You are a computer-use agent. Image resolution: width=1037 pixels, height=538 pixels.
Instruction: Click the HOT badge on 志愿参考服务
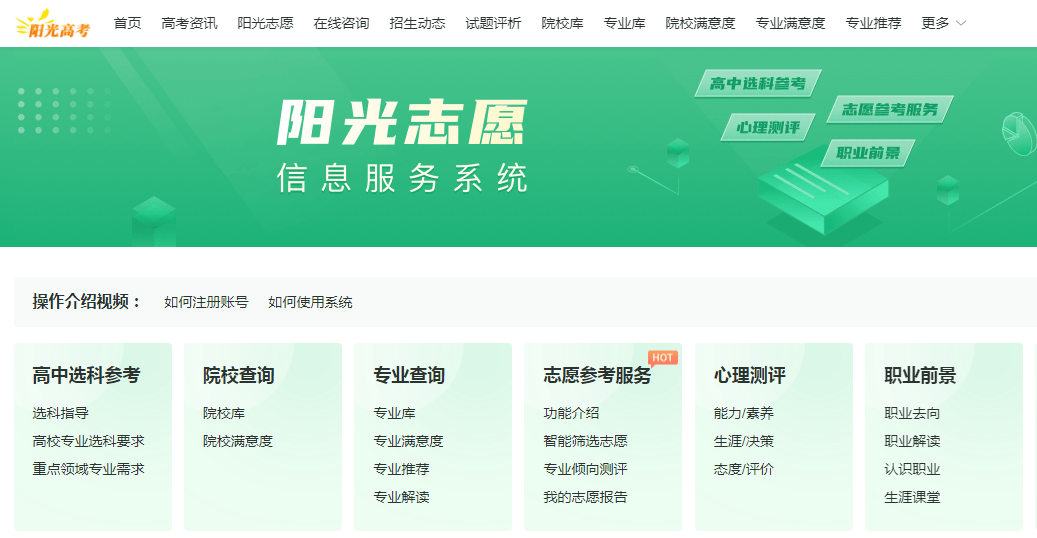pyautogui.click(x=662, y=358)
